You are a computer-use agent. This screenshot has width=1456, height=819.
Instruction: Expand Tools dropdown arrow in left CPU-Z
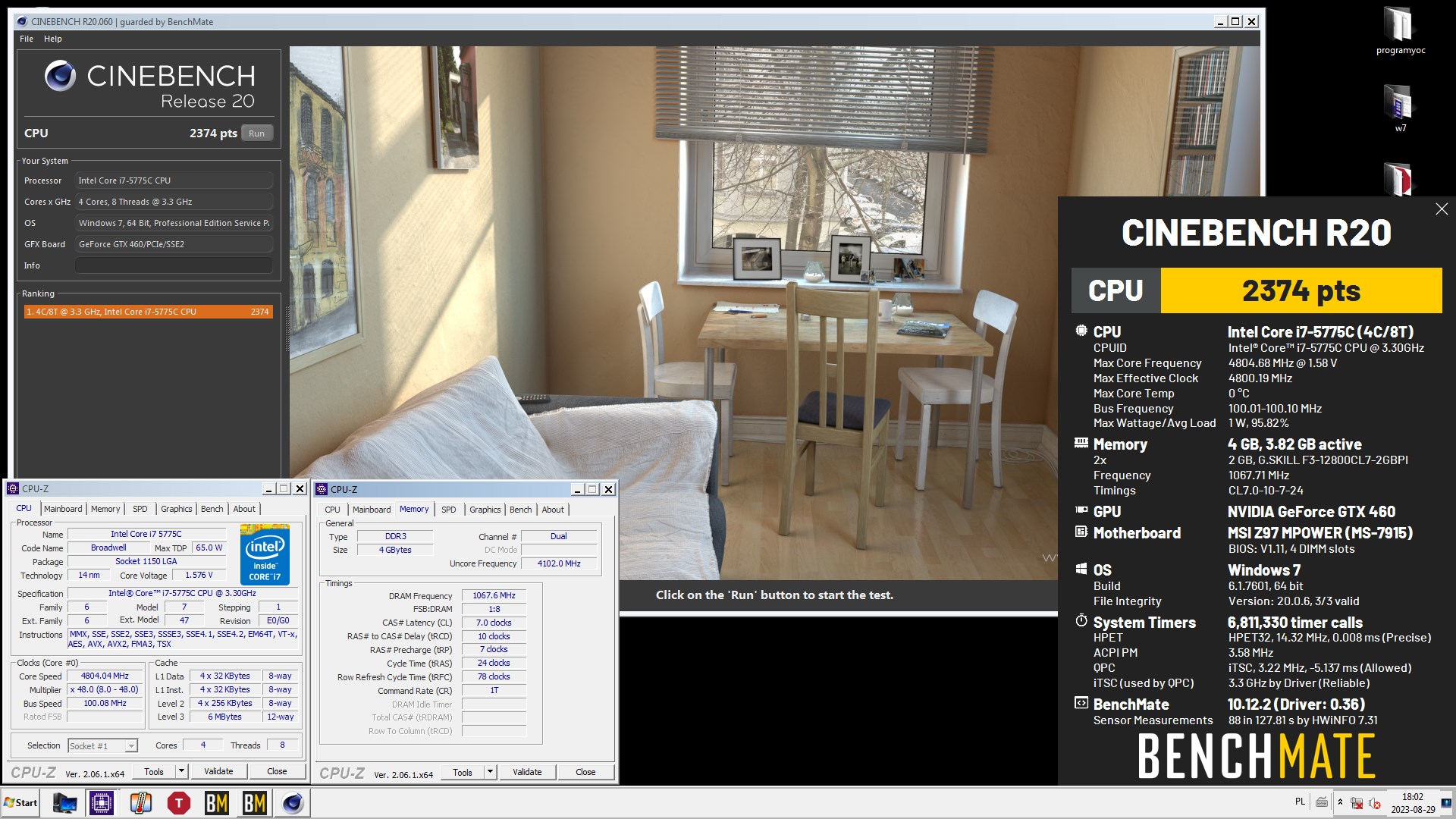(x=181, y=771)
